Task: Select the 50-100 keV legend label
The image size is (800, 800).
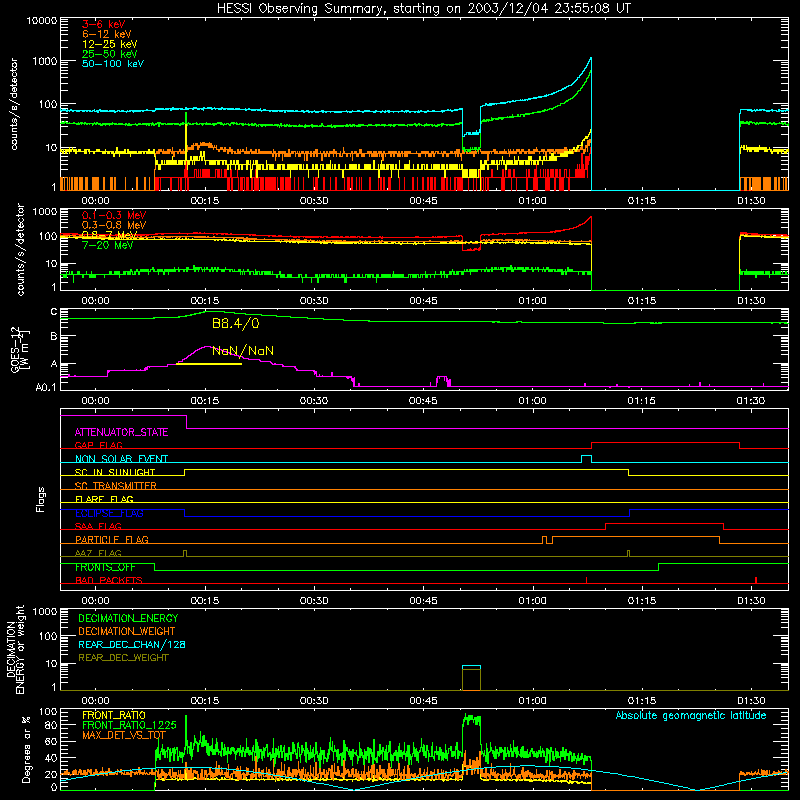Action: click(x=113, y=63)
